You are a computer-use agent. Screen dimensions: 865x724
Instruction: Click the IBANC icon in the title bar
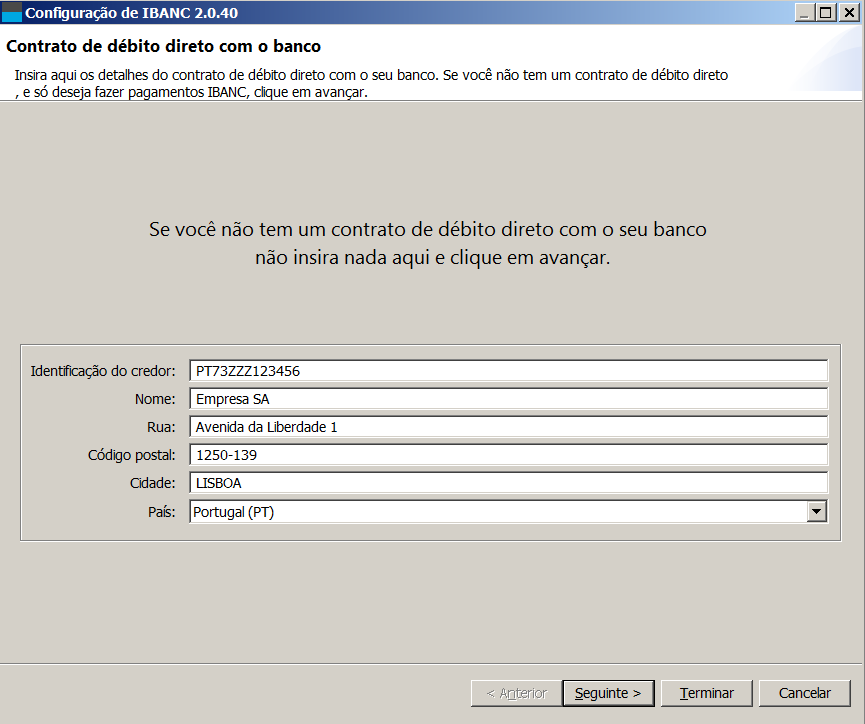tap(12, 13)
